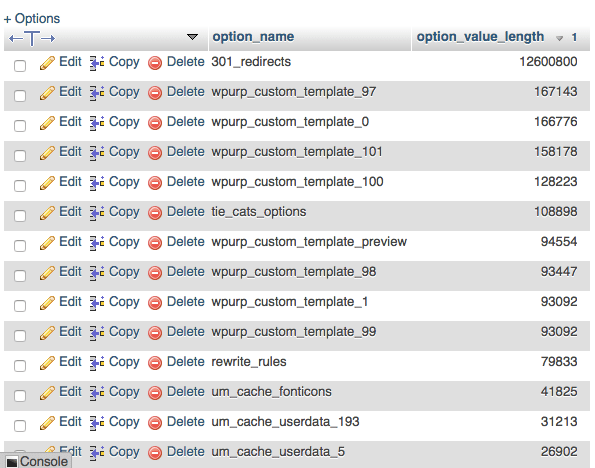Open the Console panel
This screenshot has width=595, height=468.
coord(37,461)
